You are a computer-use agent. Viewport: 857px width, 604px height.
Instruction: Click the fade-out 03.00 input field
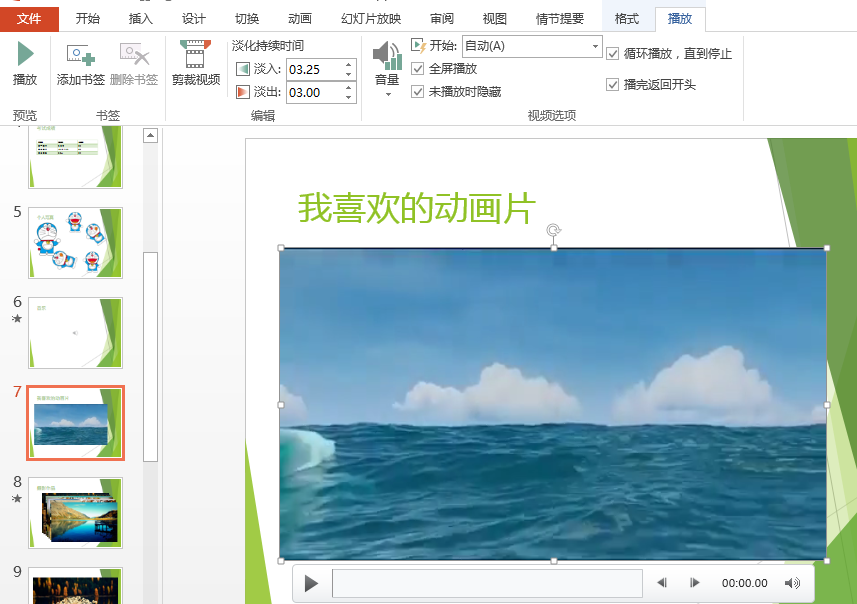pos(314,92)
